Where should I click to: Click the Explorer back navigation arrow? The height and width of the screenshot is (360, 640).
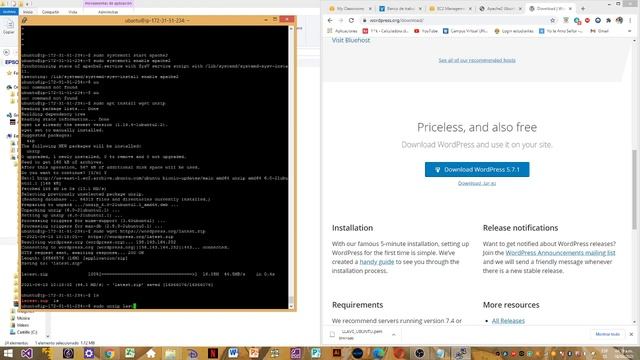click(6, 52)
